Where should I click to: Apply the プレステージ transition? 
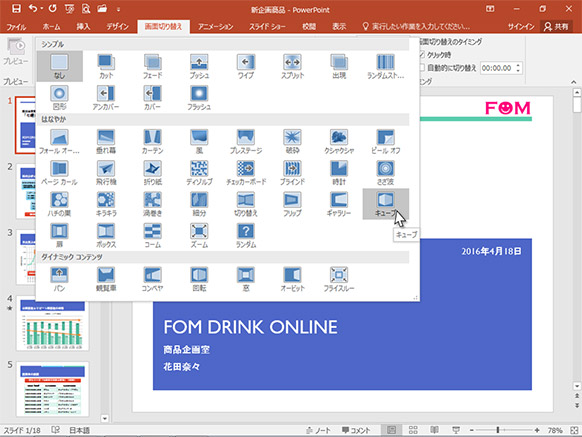coord(246,141)
